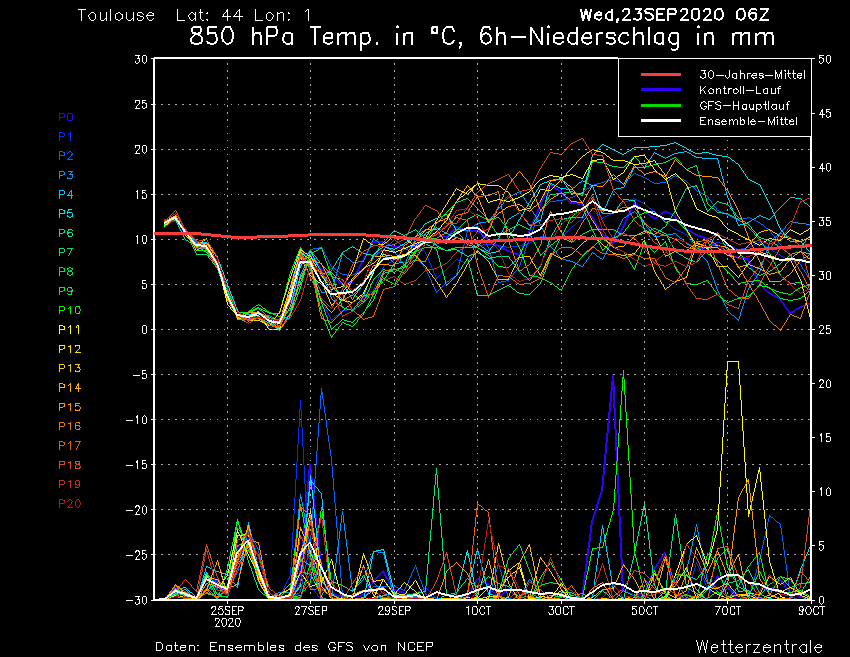850x657 pixels.
Task: Click the P0 ensemble member label
Action: [66, 117]
